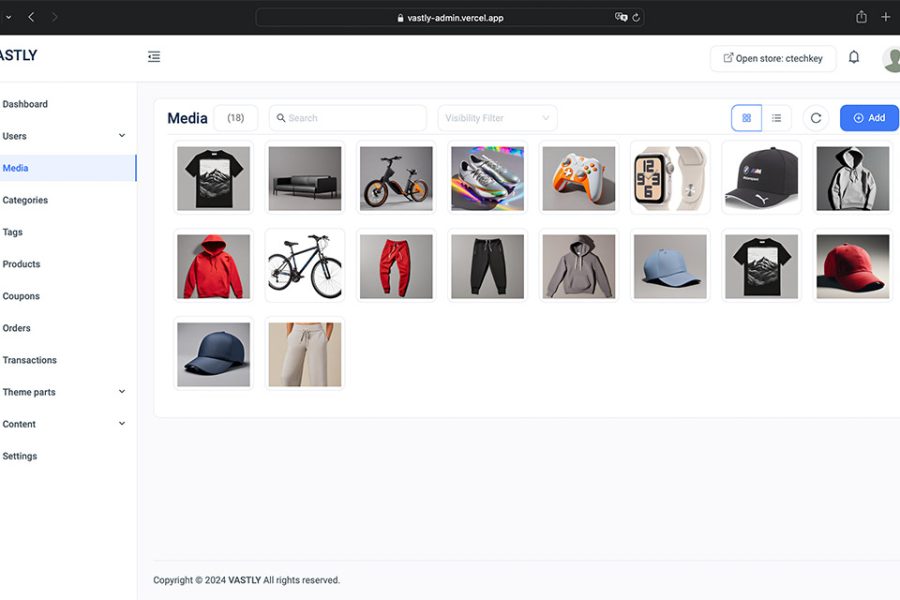Open Products in the sidebar
The image size is (900, 600).
point(21,264)
